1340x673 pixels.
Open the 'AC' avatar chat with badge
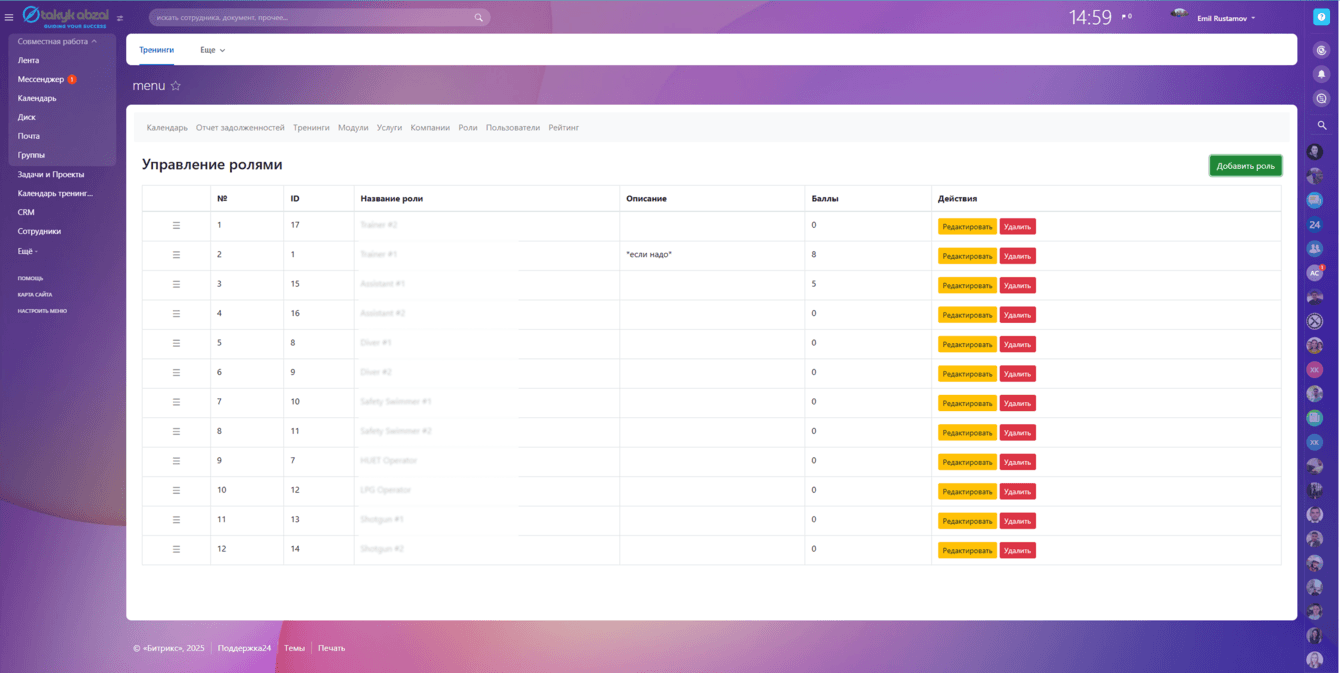1315,273
